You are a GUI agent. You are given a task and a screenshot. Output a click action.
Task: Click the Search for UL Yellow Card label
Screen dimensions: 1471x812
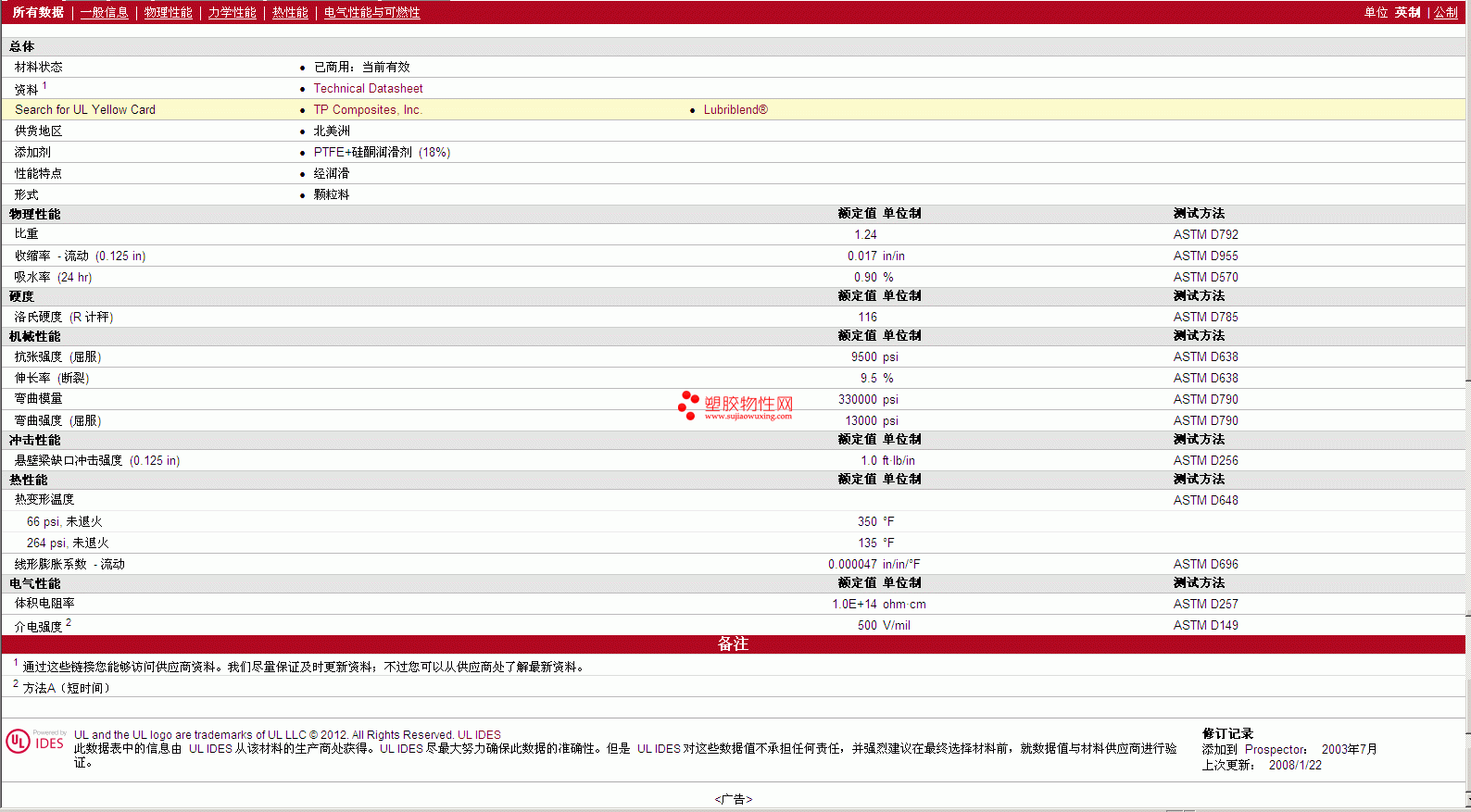85,109
